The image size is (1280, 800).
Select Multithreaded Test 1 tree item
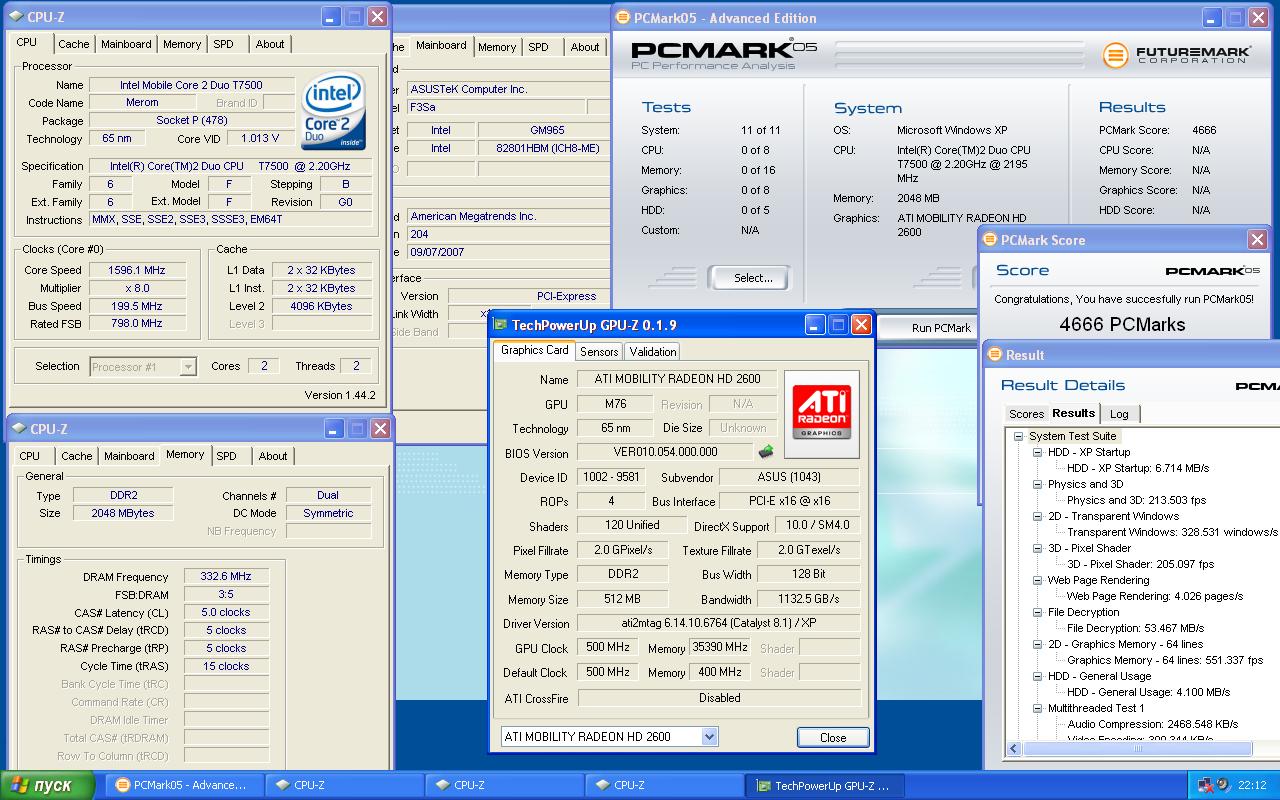[x=1096, y=708]
